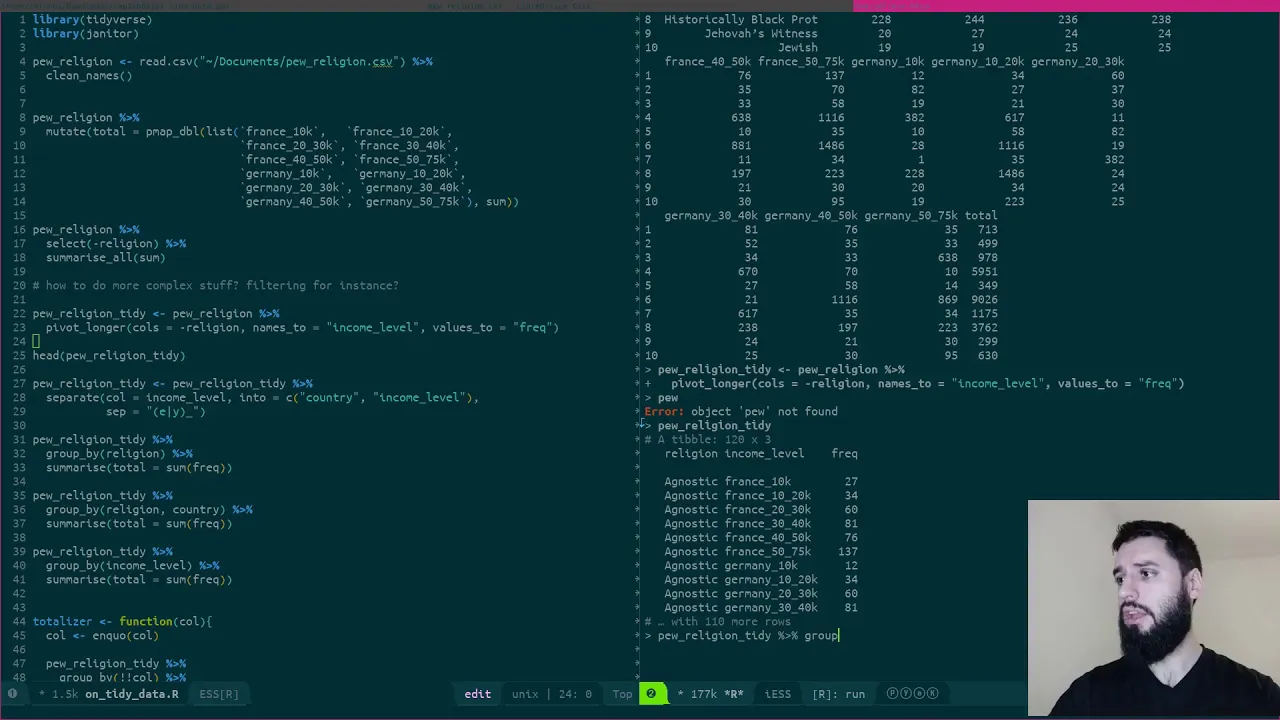Click window number 1 badge in modeline
This screenshot has height=720, width=1280.
(x=12, y=693)
